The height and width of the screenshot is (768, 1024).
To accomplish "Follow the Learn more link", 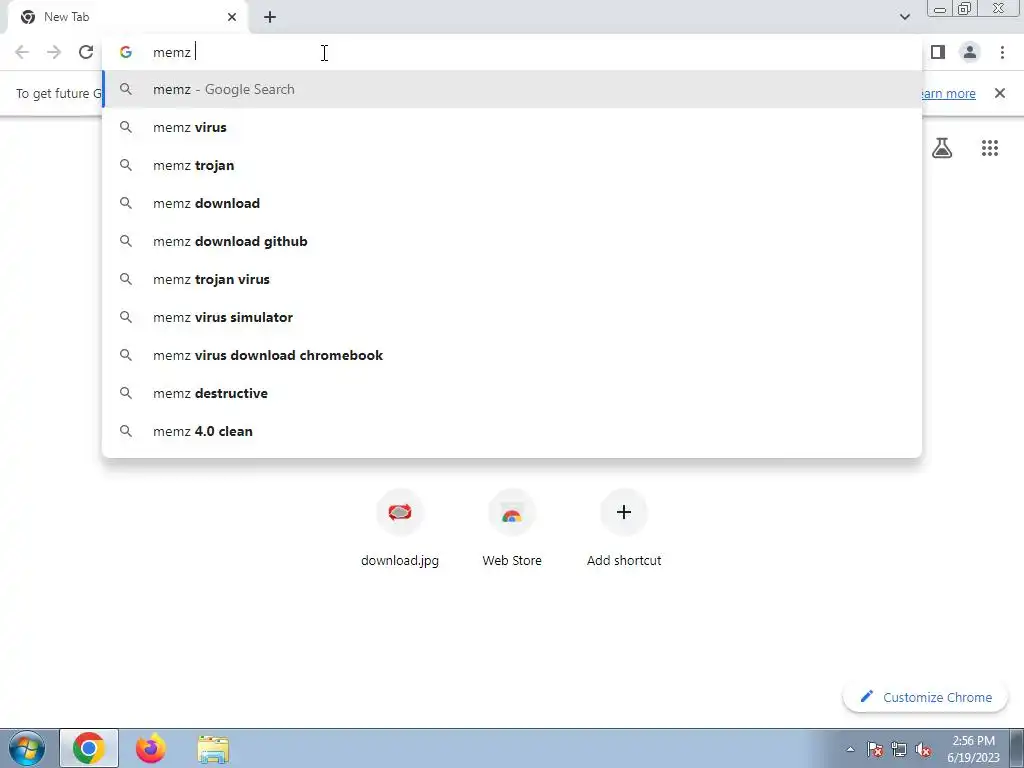I will 947,93.
